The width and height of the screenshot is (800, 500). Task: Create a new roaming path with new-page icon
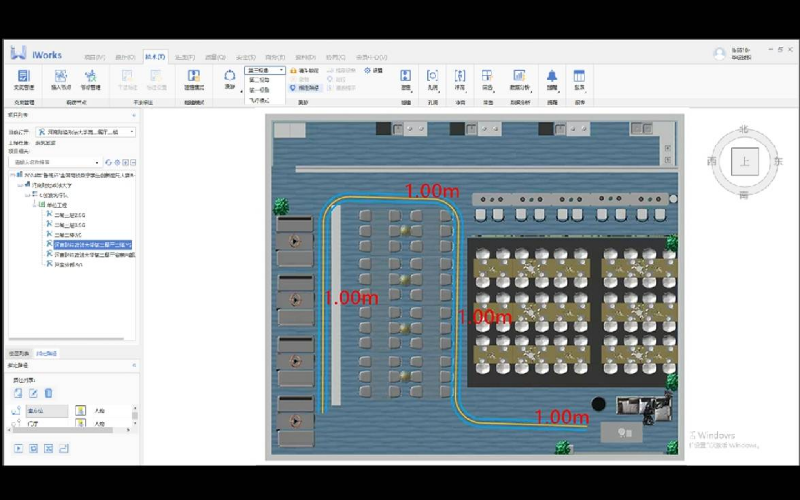click(x=18, y=393)
